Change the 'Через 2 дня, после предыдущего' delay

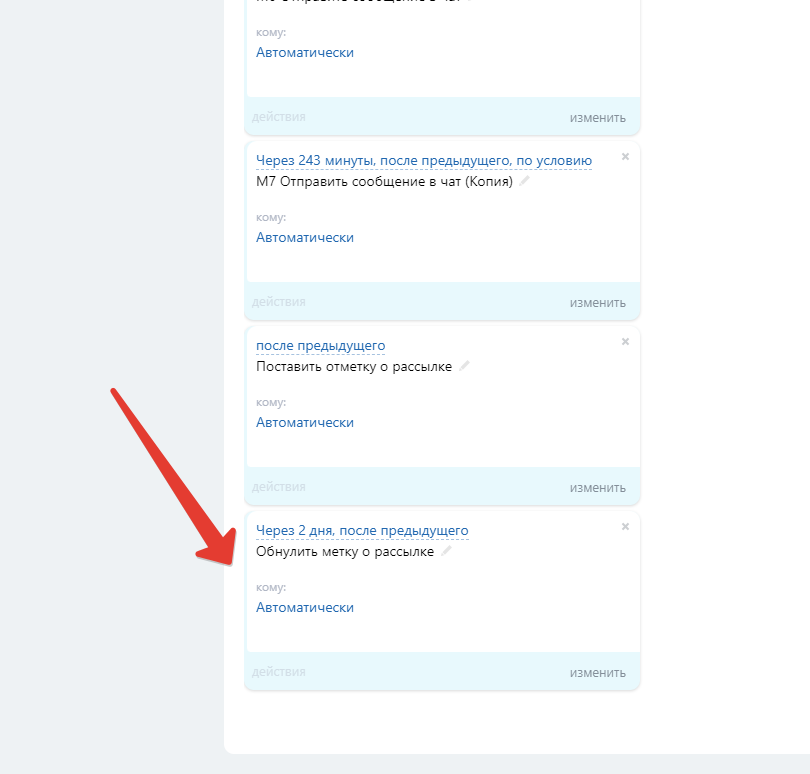[x=362, y=530]
